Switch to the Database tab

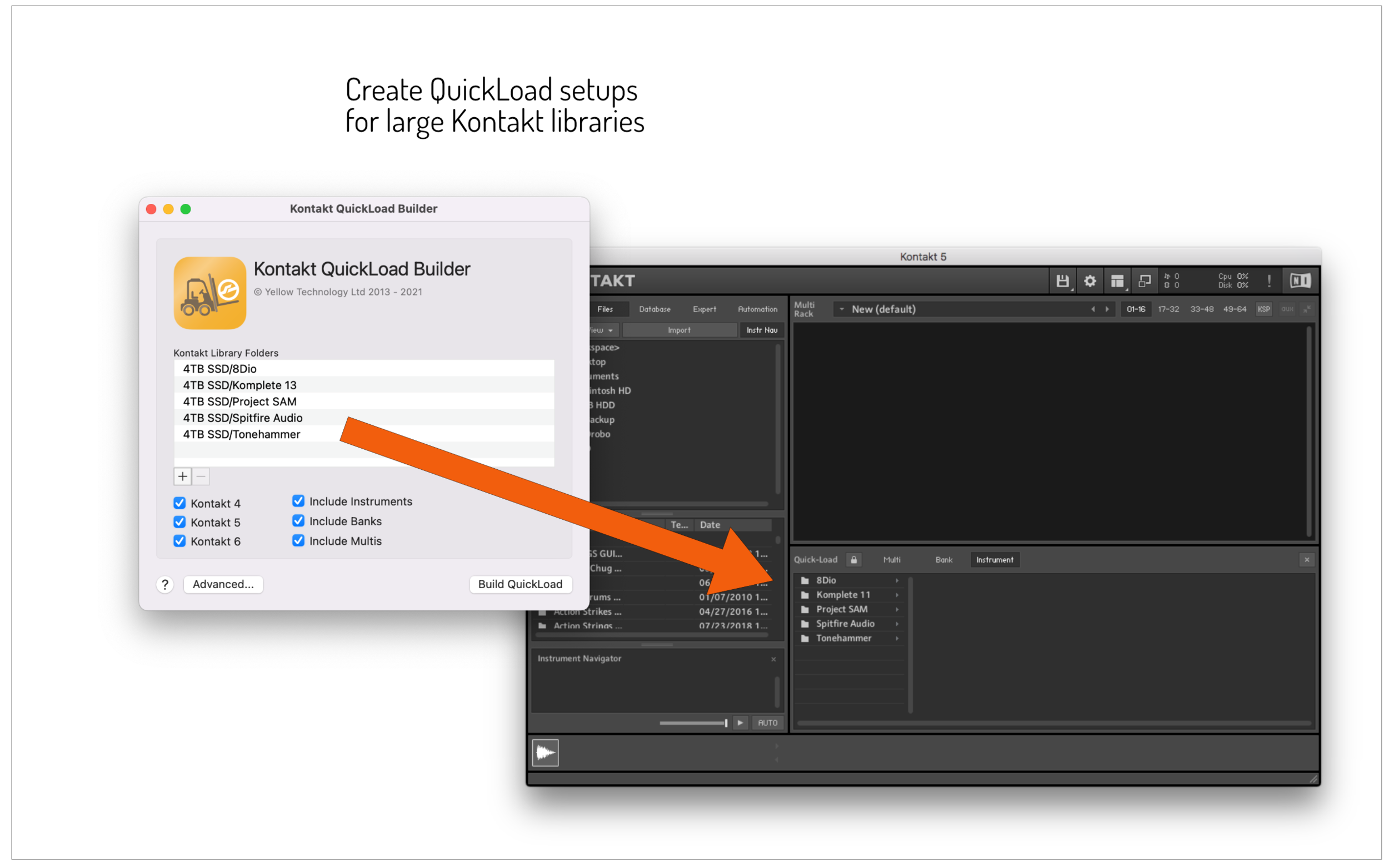pyautogui.click(x=654, y=309)
